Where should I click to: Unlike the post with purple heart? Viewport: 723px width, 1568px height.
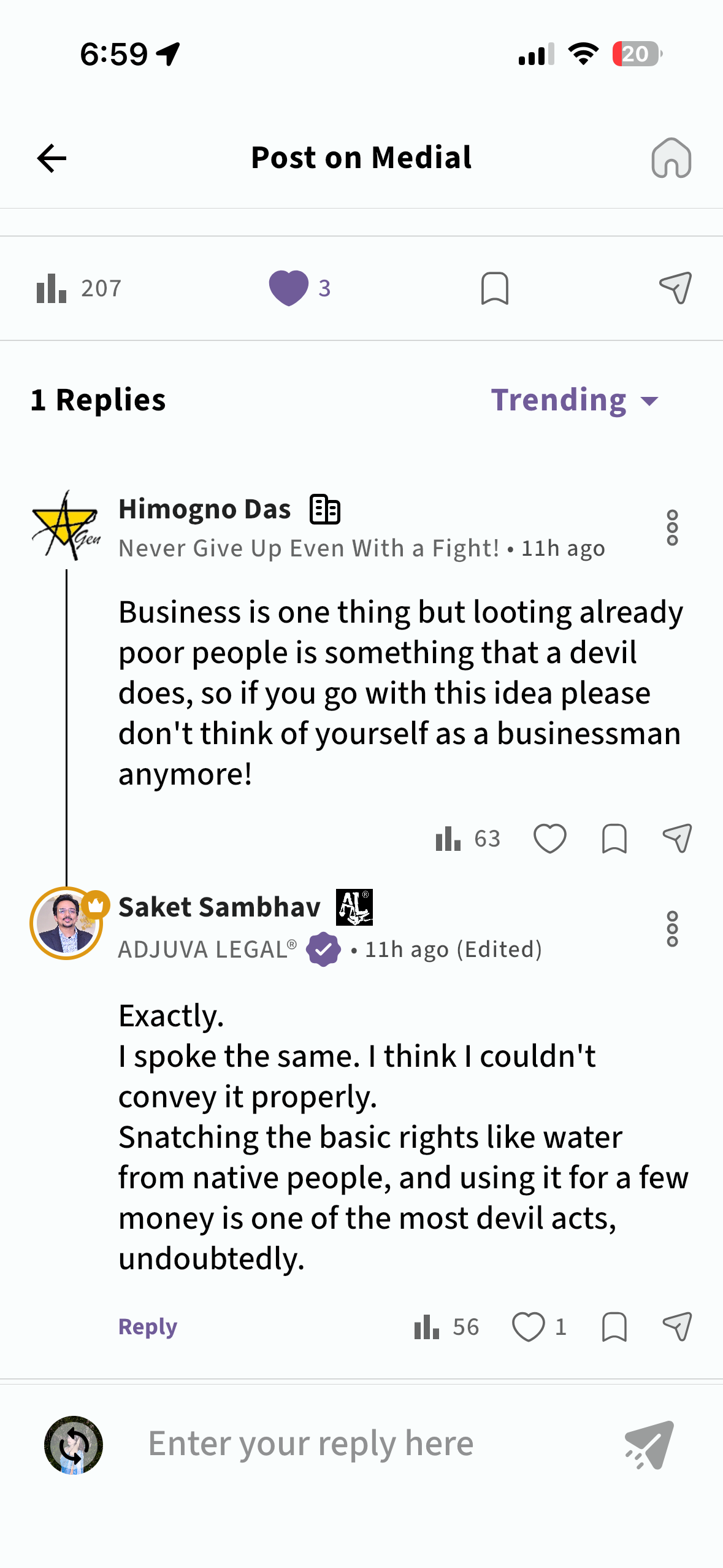[289, 288]
